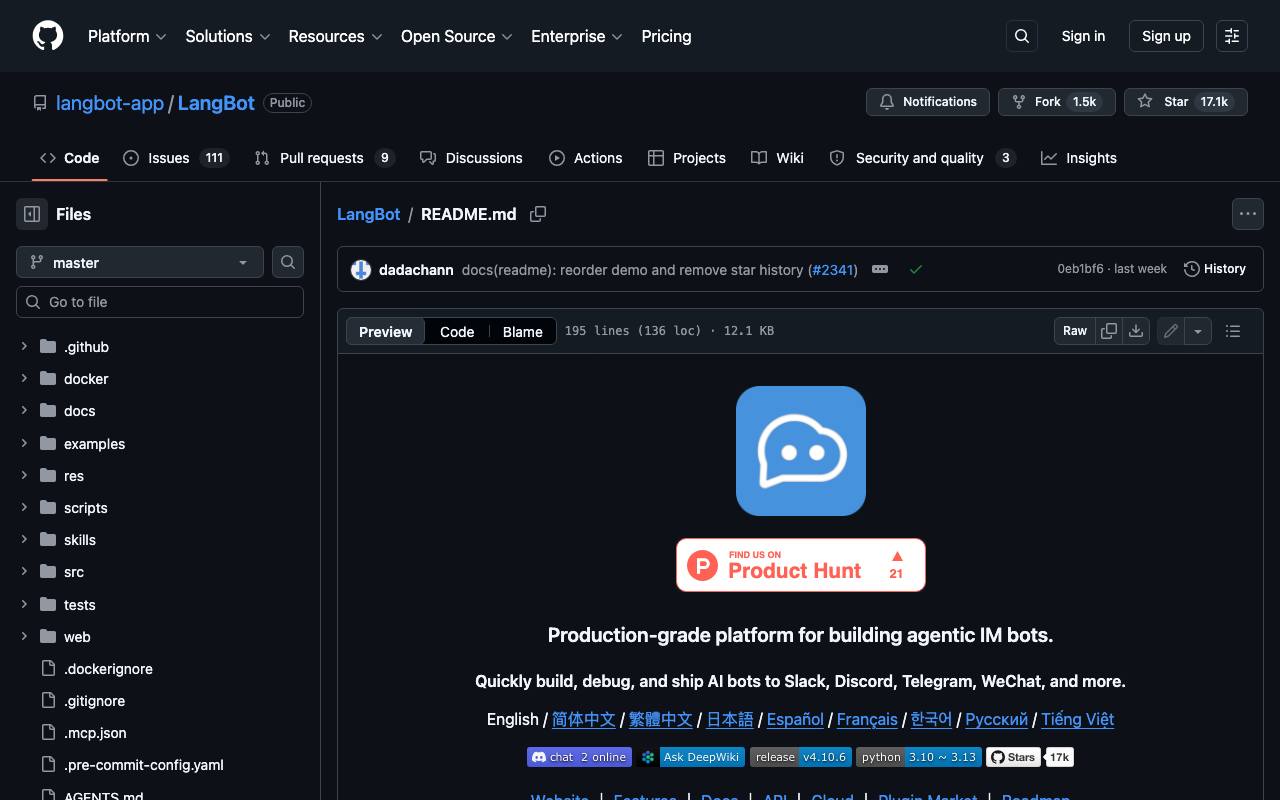
Task: Edit file pencil icon
Action: coord(1171,331)
